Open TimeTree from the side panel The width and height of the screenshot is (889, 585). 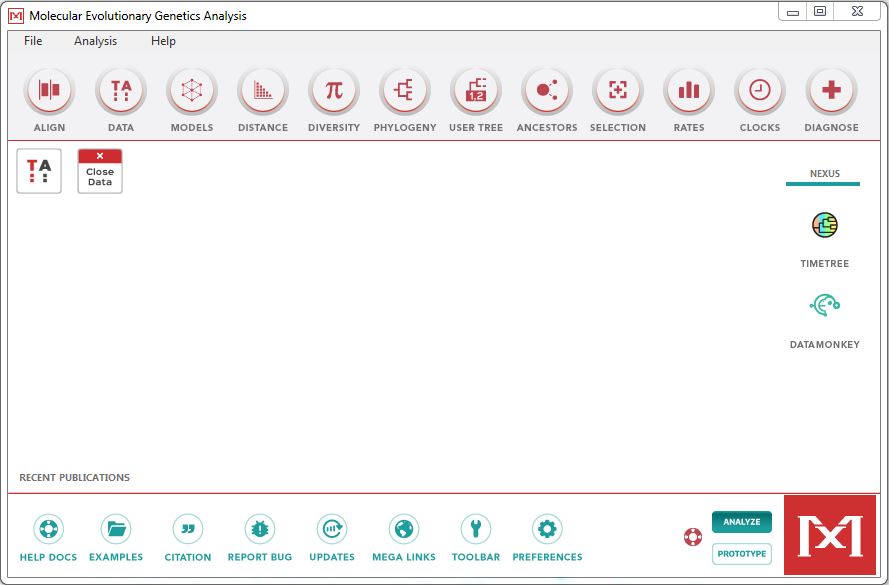pos(824,226)
